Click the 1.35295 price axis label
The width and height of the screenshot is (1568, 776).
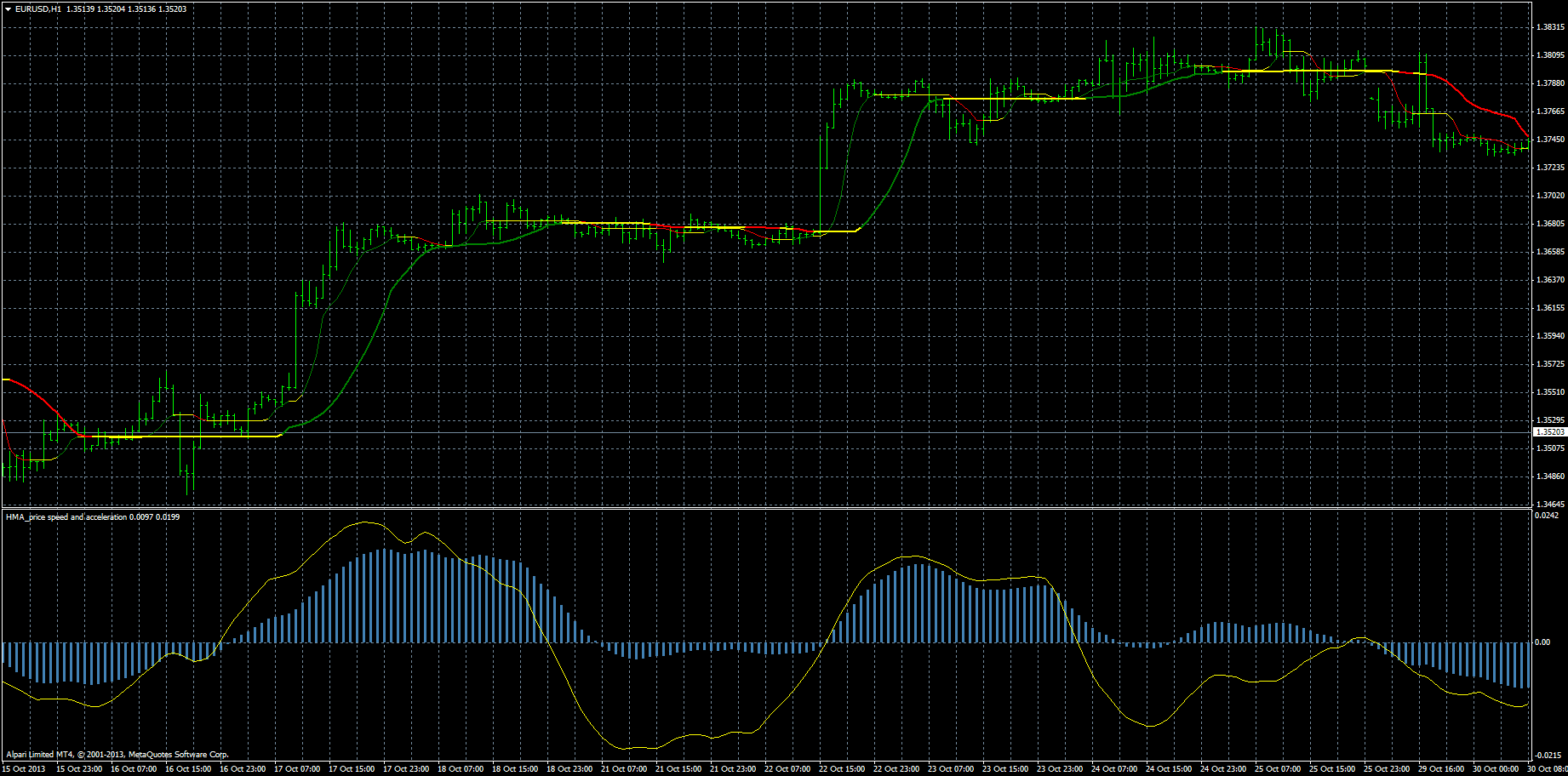coord(1550,420)
